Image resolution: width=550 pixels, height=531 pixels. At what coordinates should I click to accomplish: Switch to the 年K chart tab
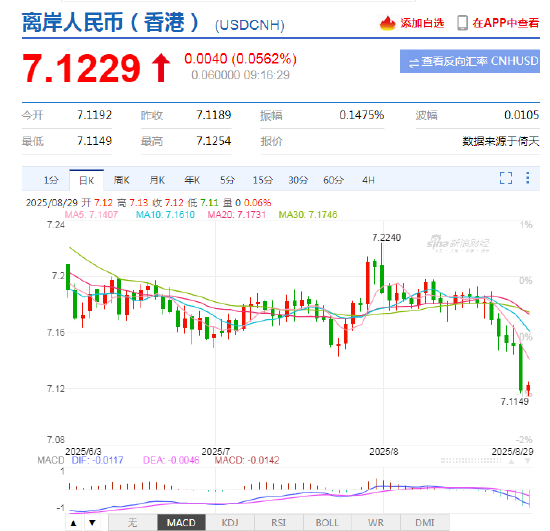coord(192,180)
